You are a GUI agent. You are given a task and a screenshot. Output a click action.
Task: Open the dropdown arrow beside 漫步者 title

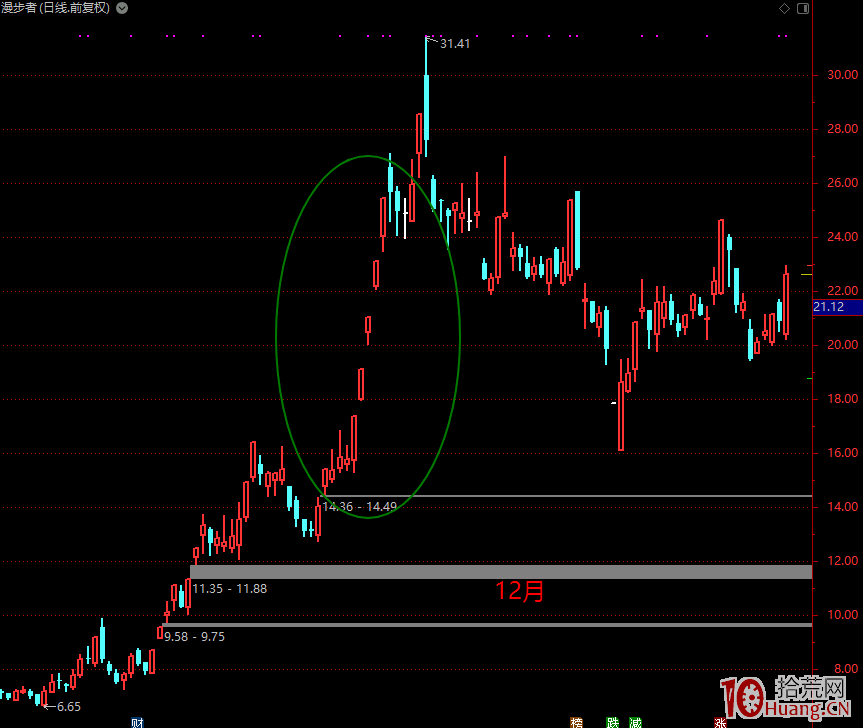click(x=122, y=8)
